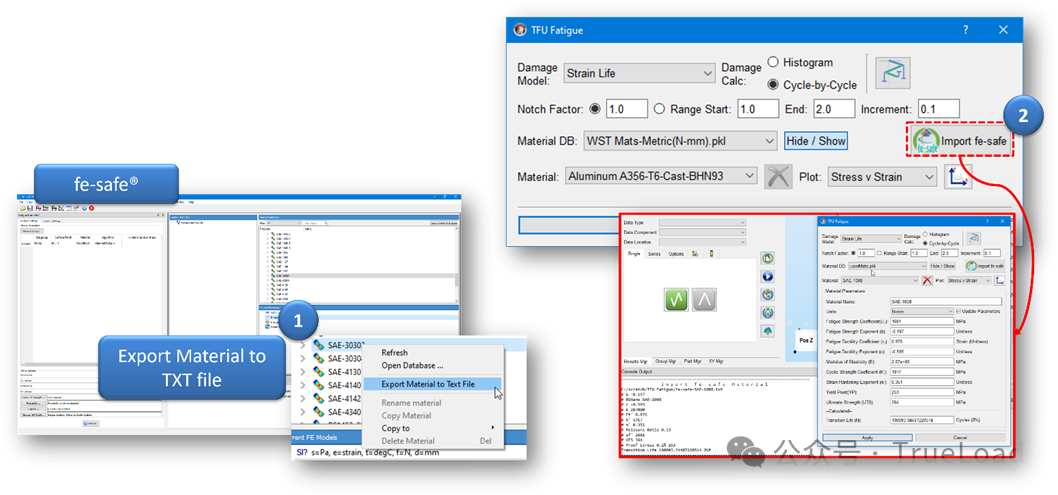This screenshot has width=1058, height=495.
Task: Open the Part Mgr tab in the inset
Action: pyautogui.click(x=692, y=361)
